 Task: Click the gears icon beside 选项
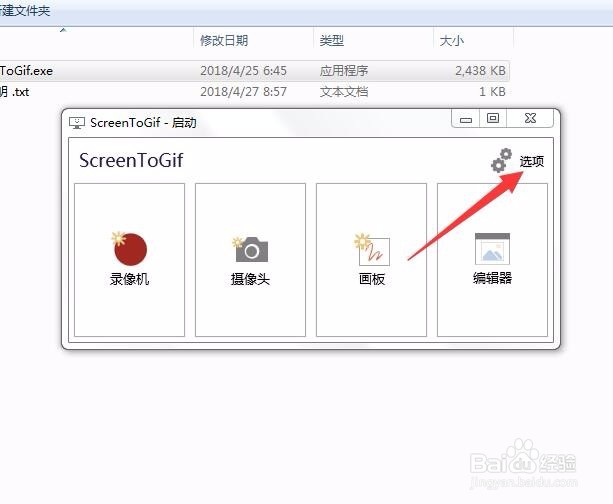point(502,160)
